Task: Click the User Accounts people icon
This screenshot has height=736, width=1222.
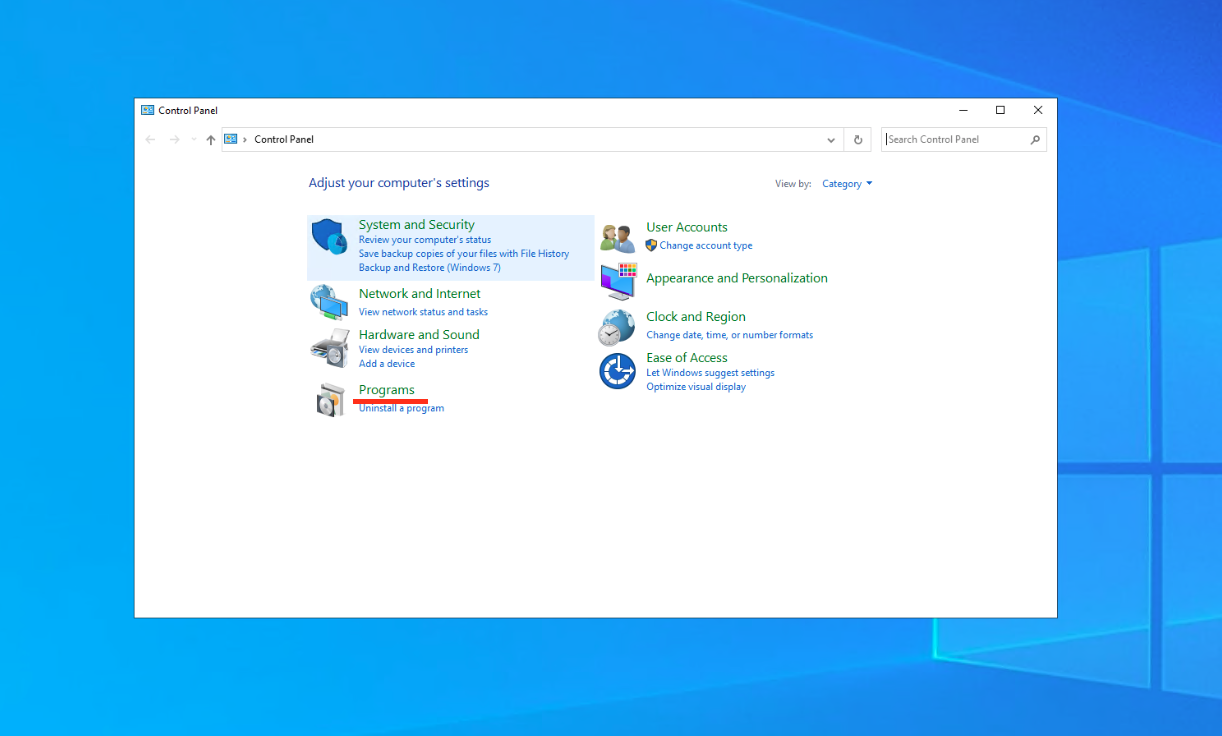Action: pos(617,238)
